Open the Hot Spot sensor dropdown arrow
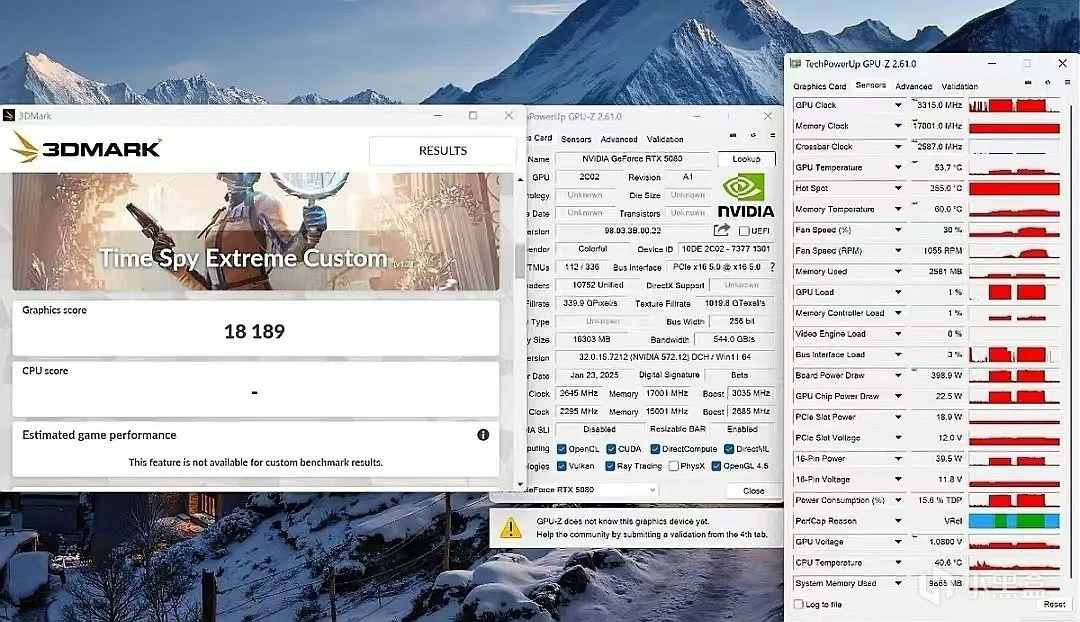The height and width of the screenshot is (622, 1080). pos(898,188)
